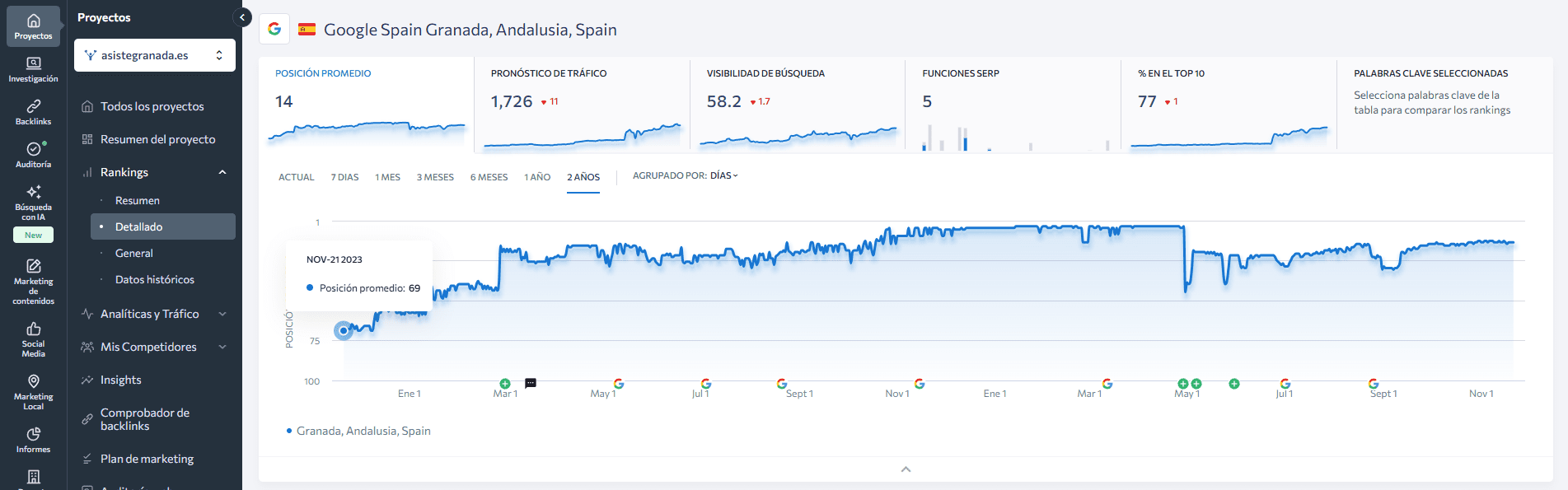Open Datos históricos under Rankings

coord(155,279)
